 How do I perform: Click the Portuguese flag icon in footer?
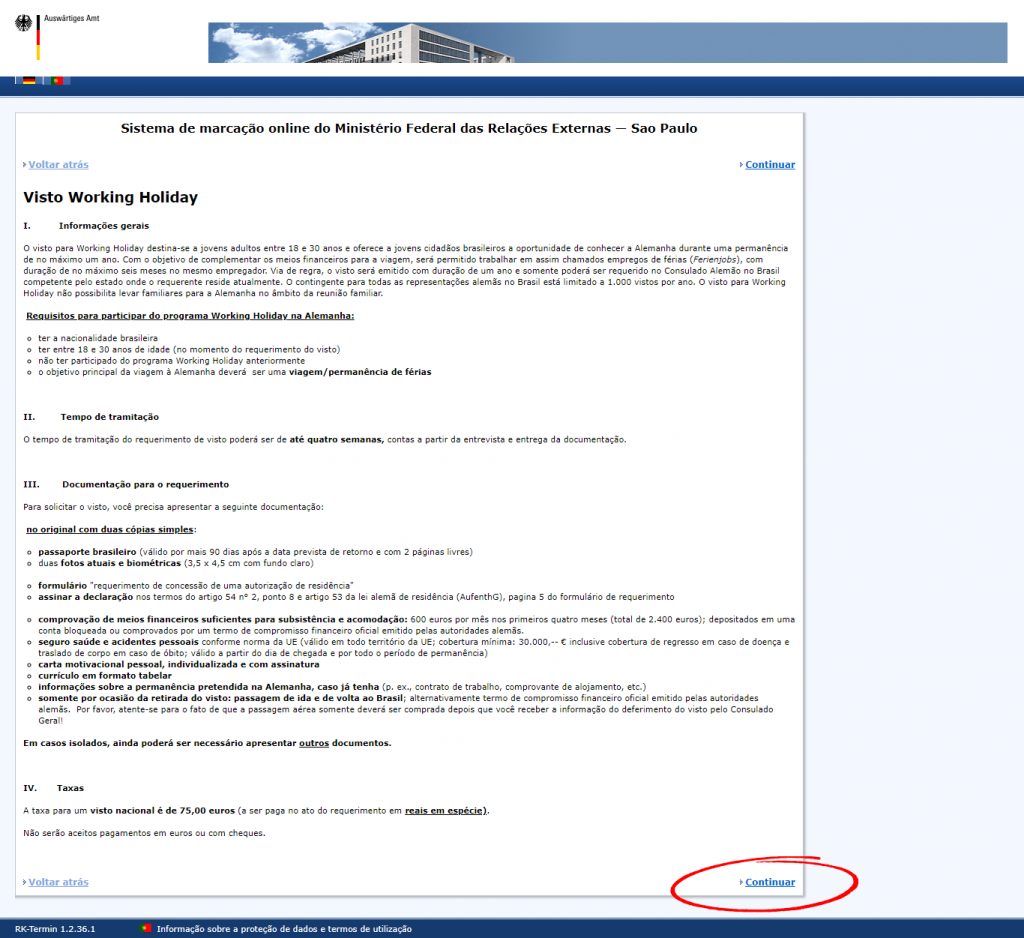pyautogui.click(x=146, y=929)
